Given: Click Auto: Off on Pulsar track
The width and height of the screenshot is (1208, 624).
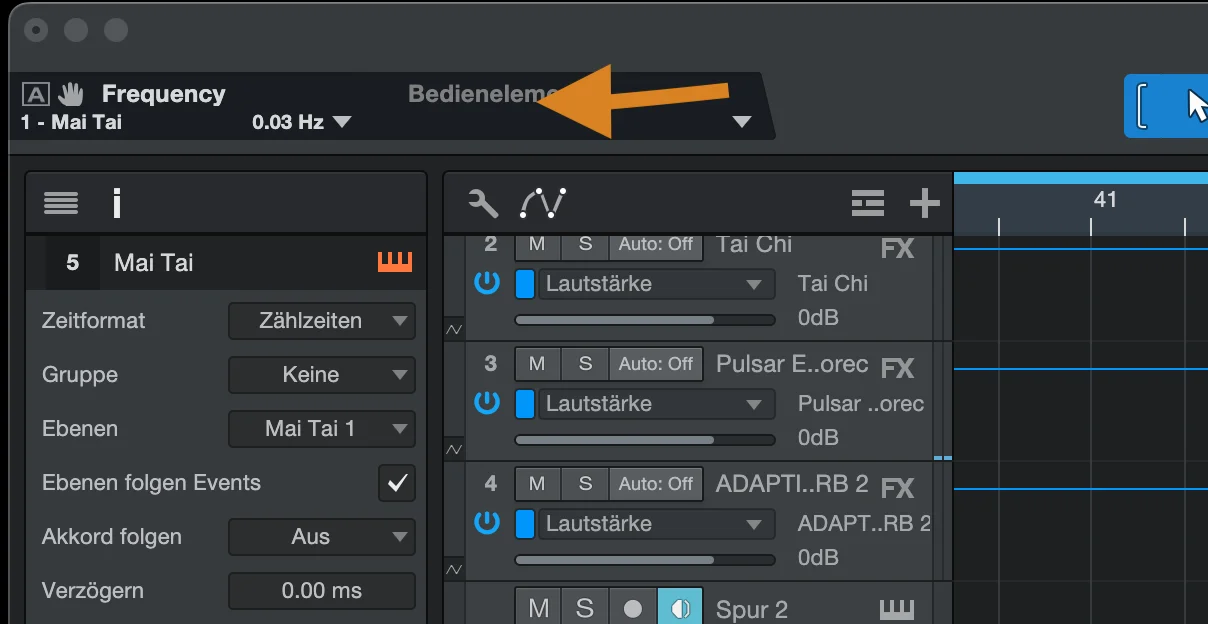Looking at the screenshot, I should tap(656, 364).
